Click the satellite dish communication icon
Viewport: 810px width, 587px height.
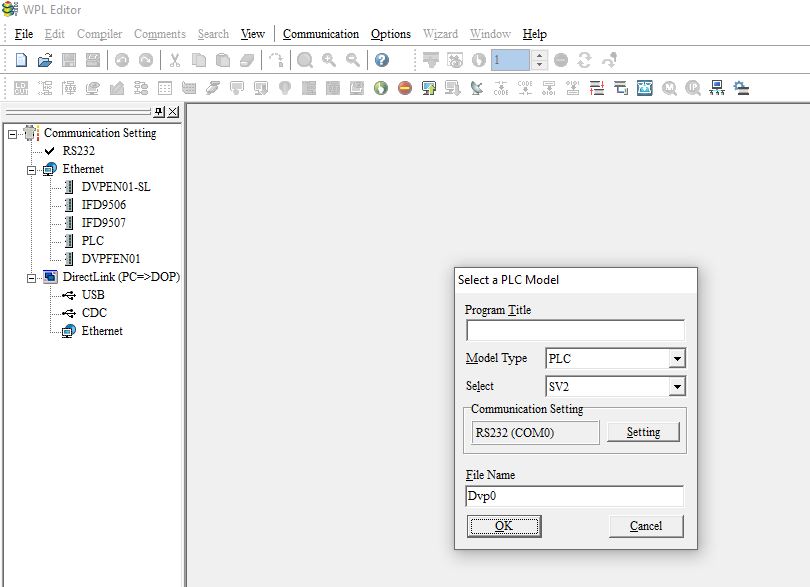[x=477, y=88]
